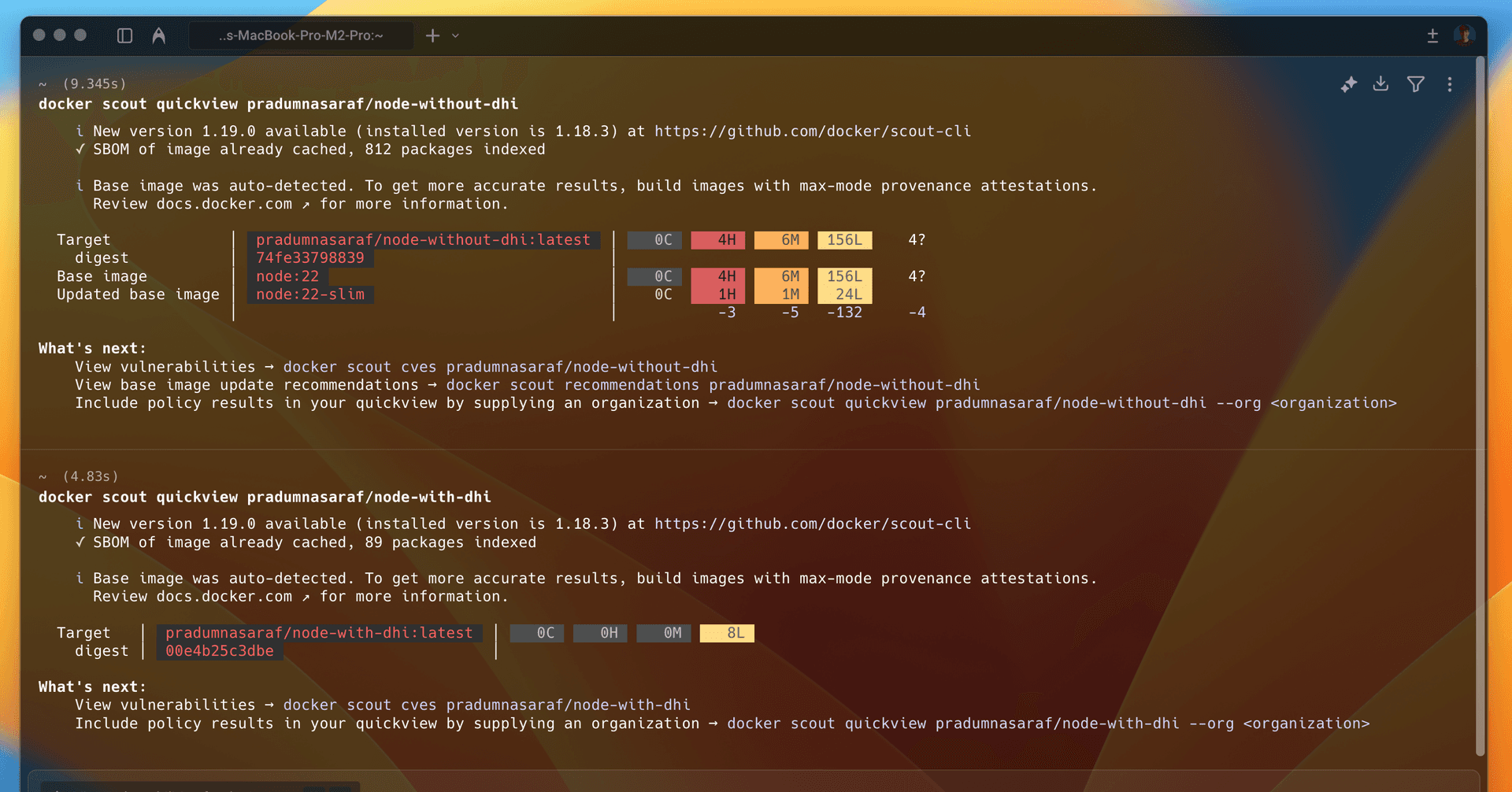Open the github.com/docker/scout-cli link in second block

(813, 524)
